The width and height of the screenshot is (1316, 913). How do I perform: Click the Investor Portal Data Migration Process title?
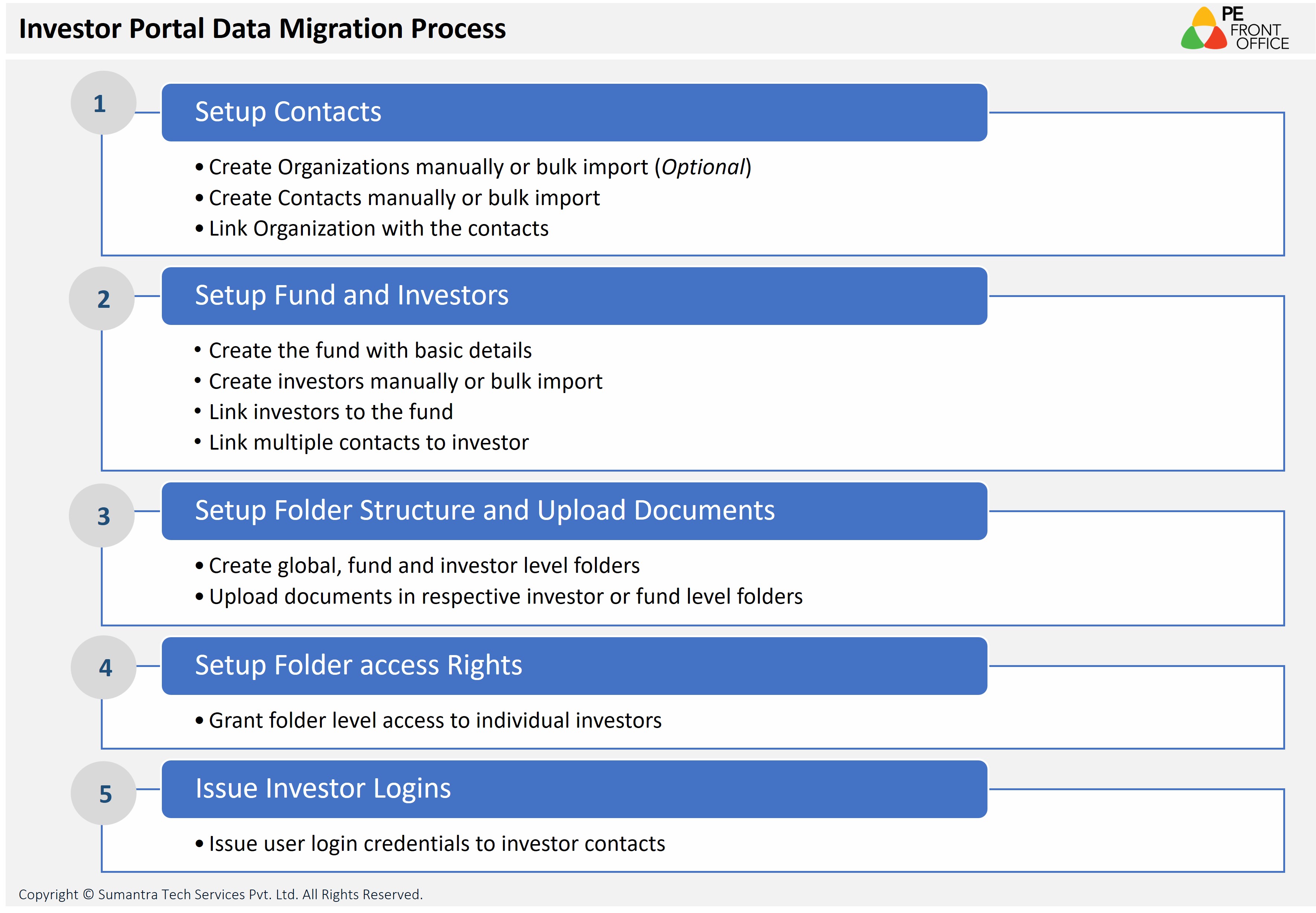pyautogui.click(x=262, y=29)
